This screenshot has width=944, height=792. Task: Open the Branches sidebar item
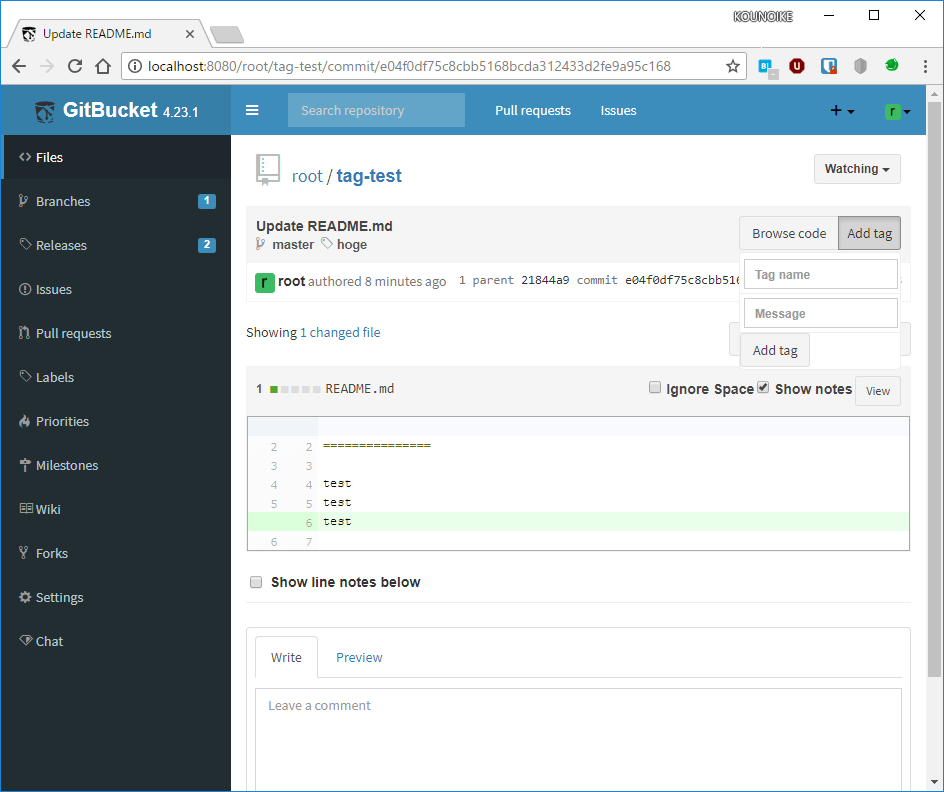point(116,201)
